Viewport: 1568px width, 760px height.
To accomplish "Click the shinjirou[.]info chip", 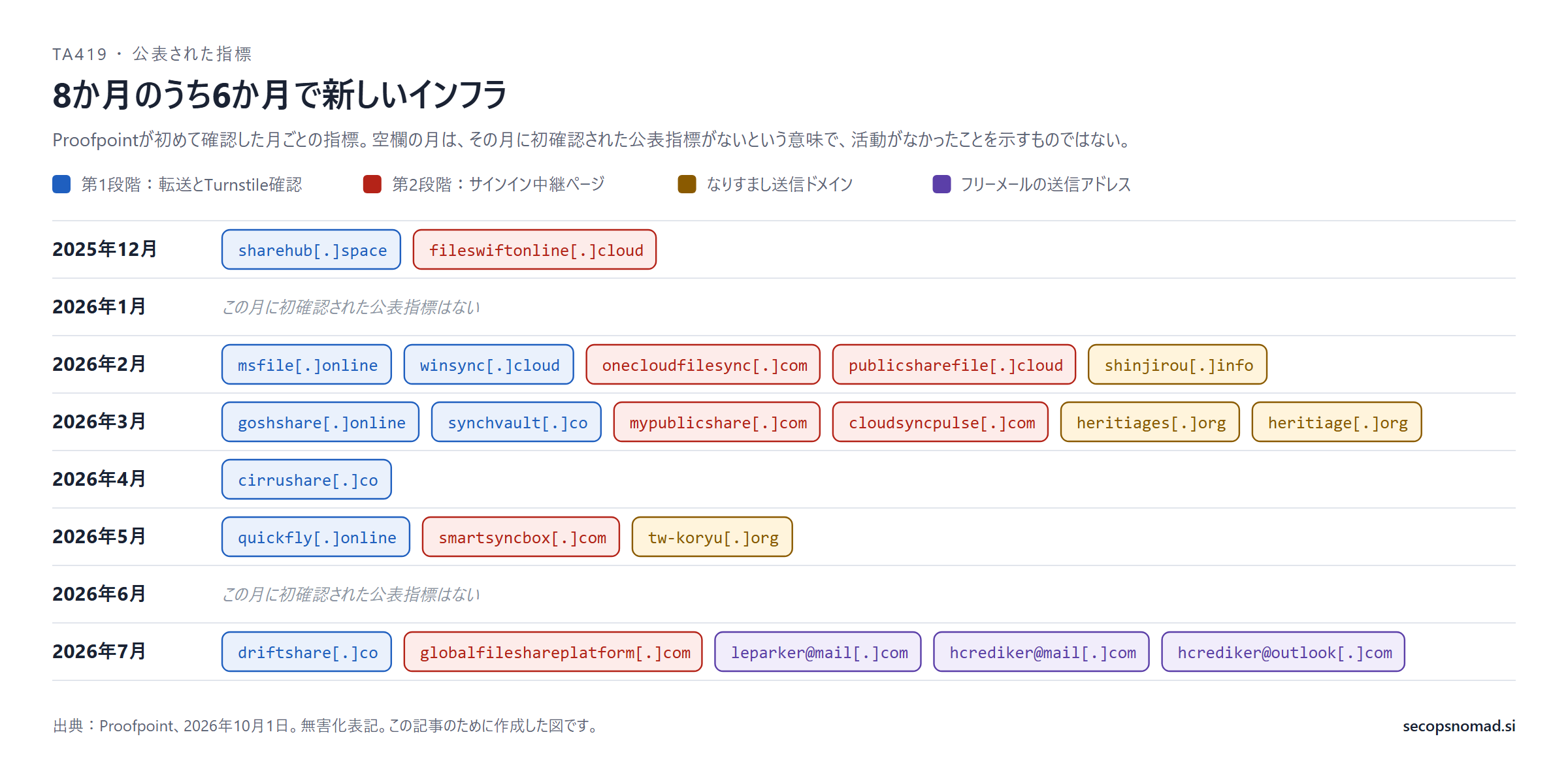I will click(x=1178, y=364).
